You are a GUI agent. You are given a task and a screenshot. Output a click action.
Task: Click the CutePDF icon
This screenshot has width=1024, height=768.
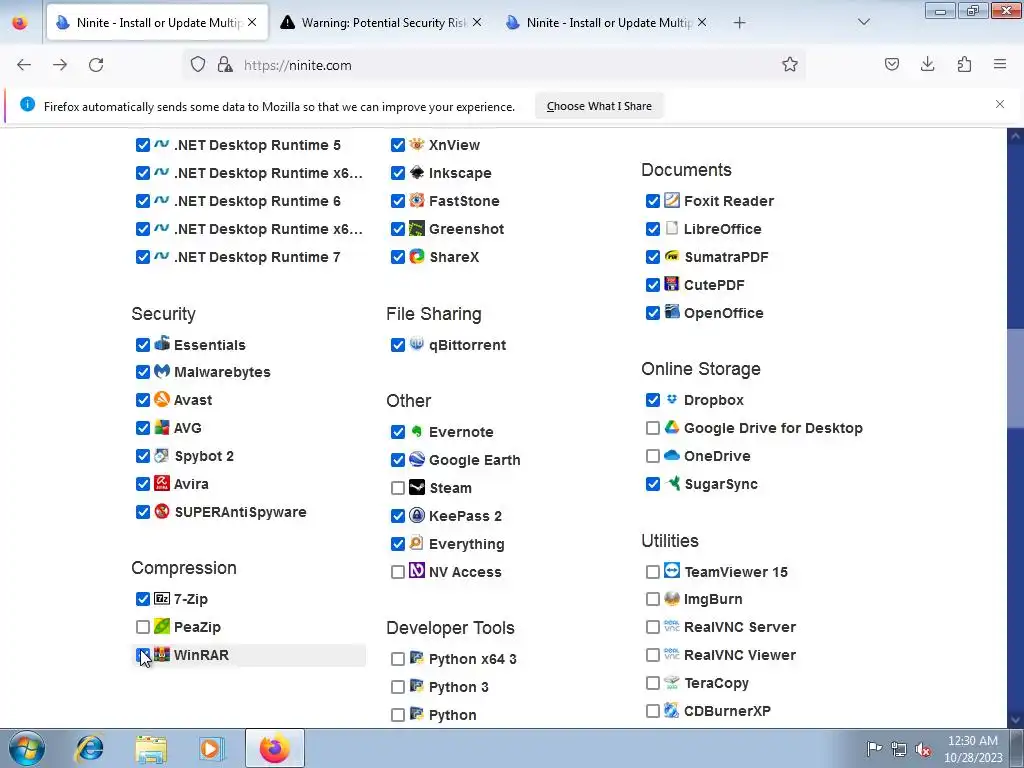tap(671, 285)
